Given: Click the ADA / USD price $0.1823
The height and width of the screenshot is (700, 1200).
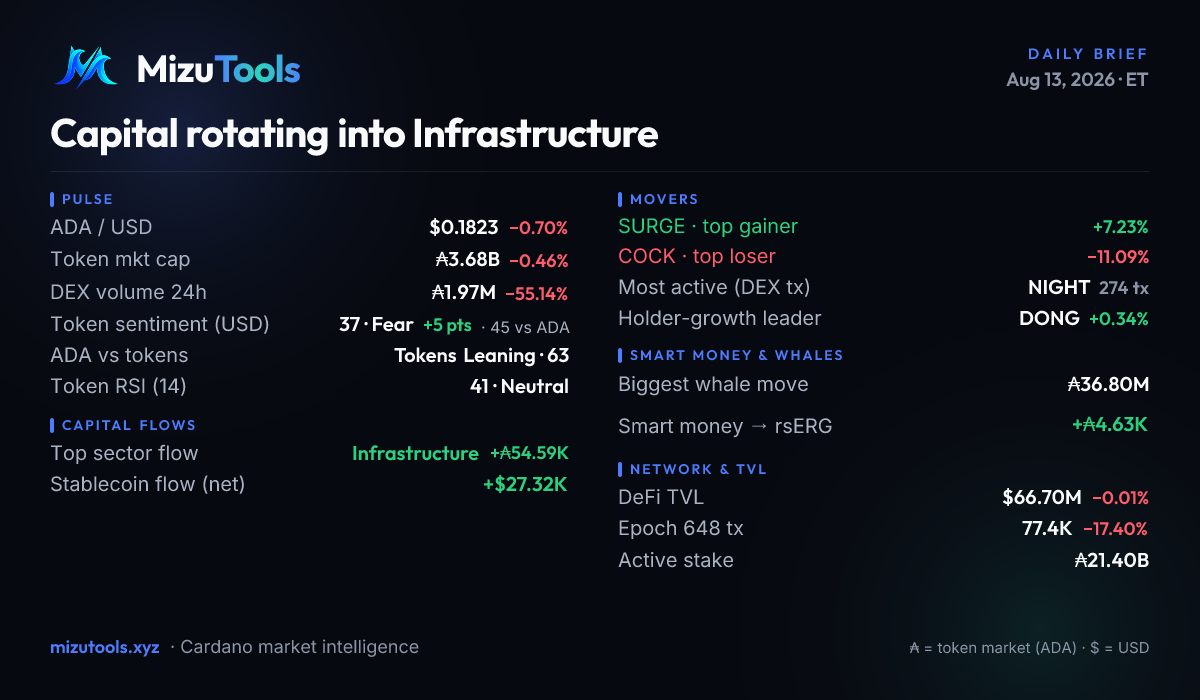Looking at the screenshot, I should pos(463,227).
